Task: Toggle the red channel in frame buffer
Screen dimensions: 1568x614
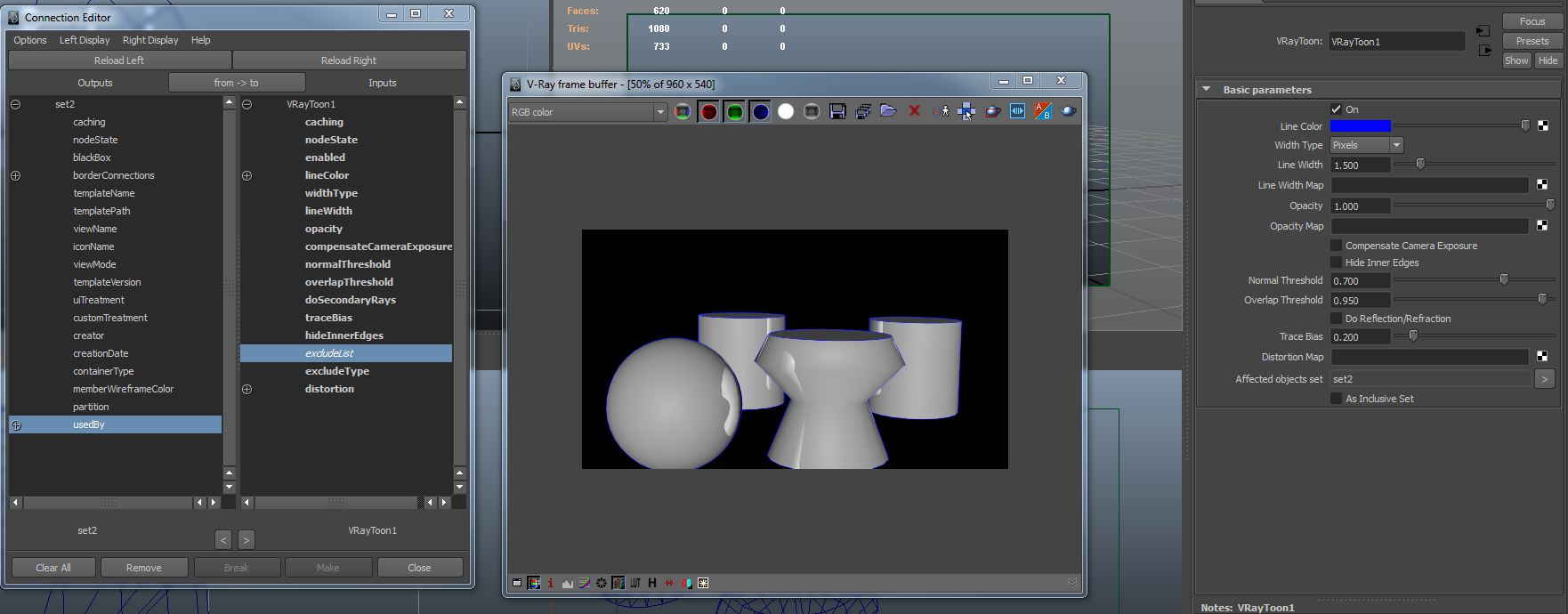Action: click(x=708, y=112)
